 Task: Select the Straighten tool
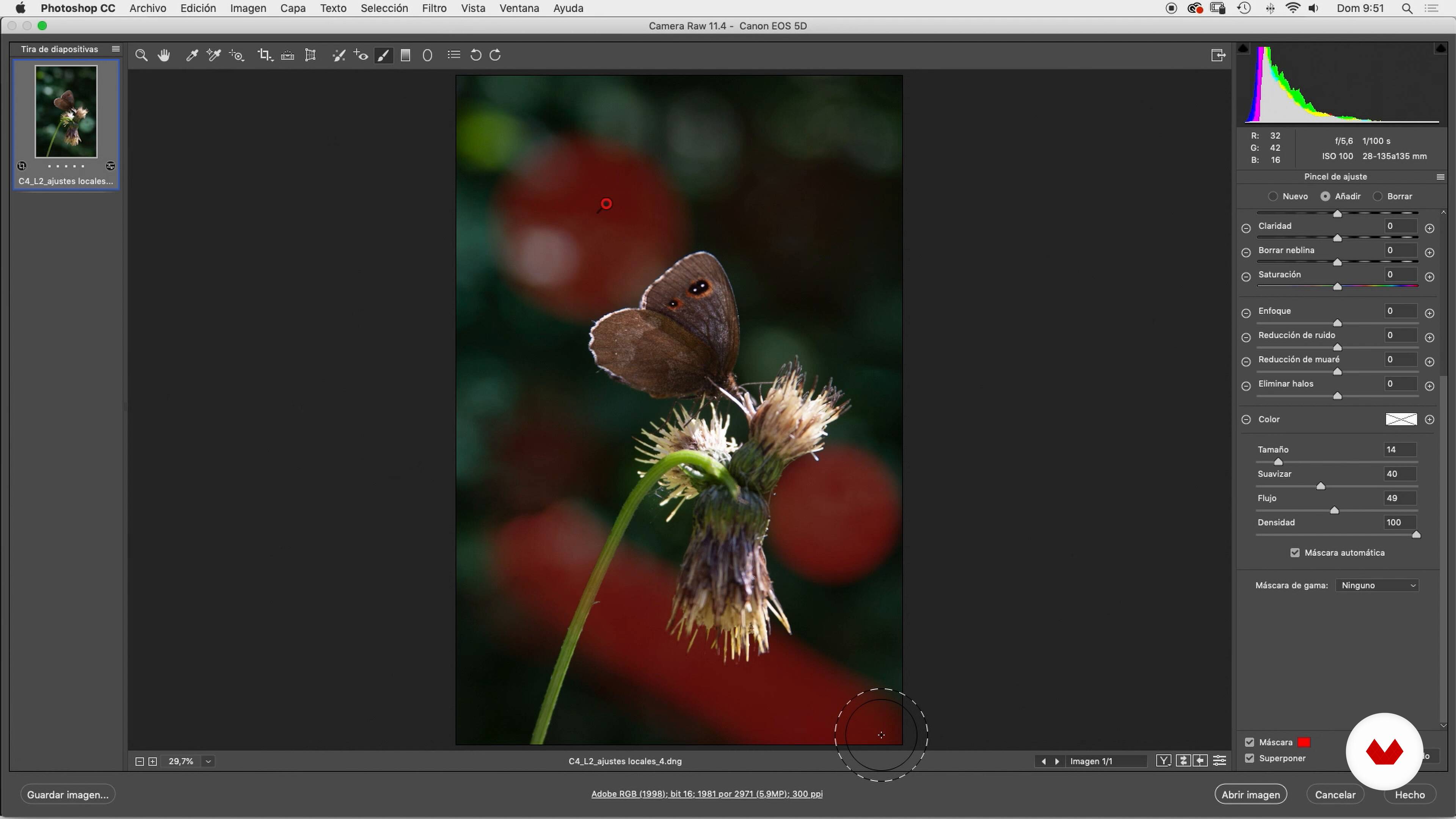pyautogui.click(x=288, y=55)
